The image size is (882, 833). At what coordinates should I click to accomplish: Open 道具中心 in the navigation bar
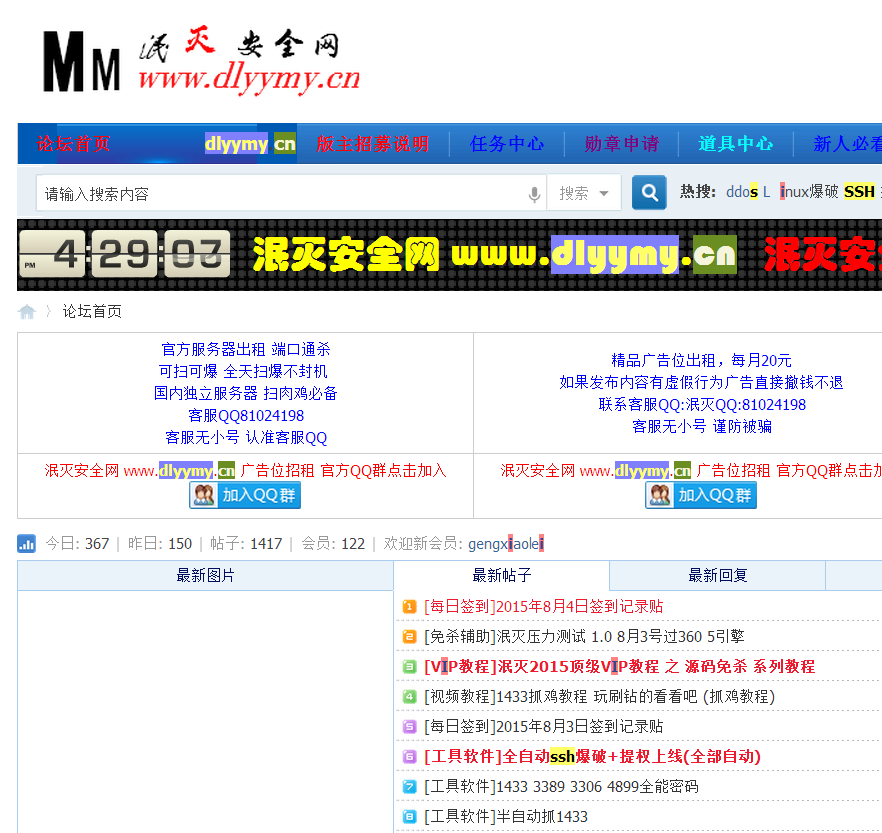(x=736, y=144)
